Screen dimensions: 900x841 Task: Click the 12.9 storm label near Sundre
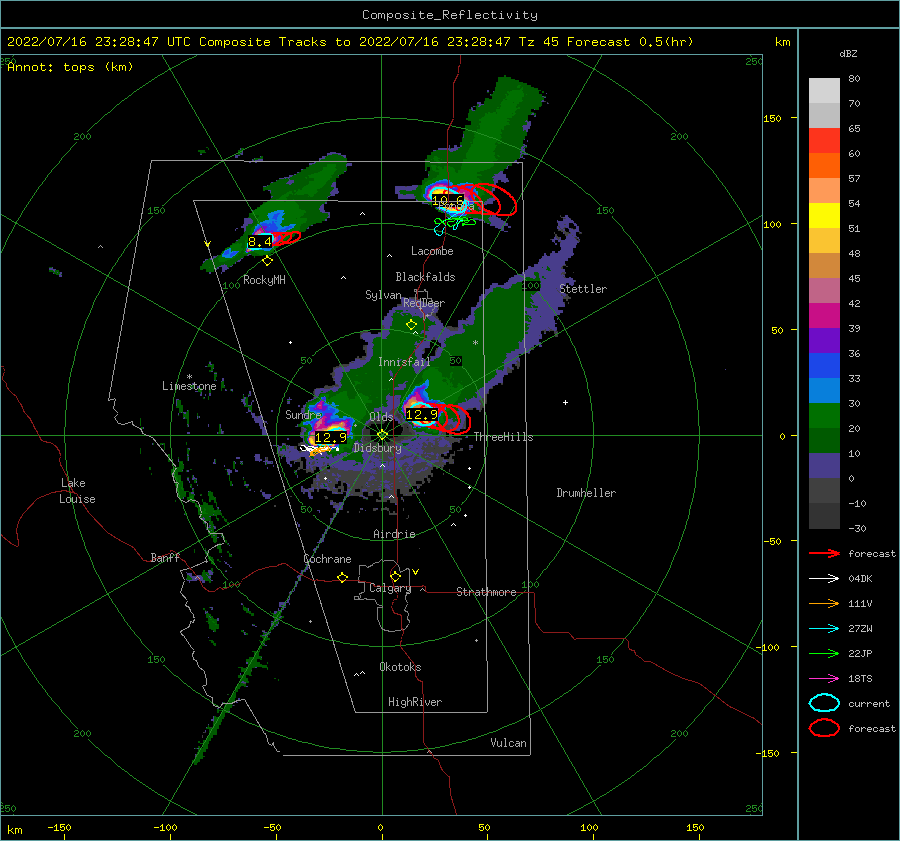click(x=331, y=437)
